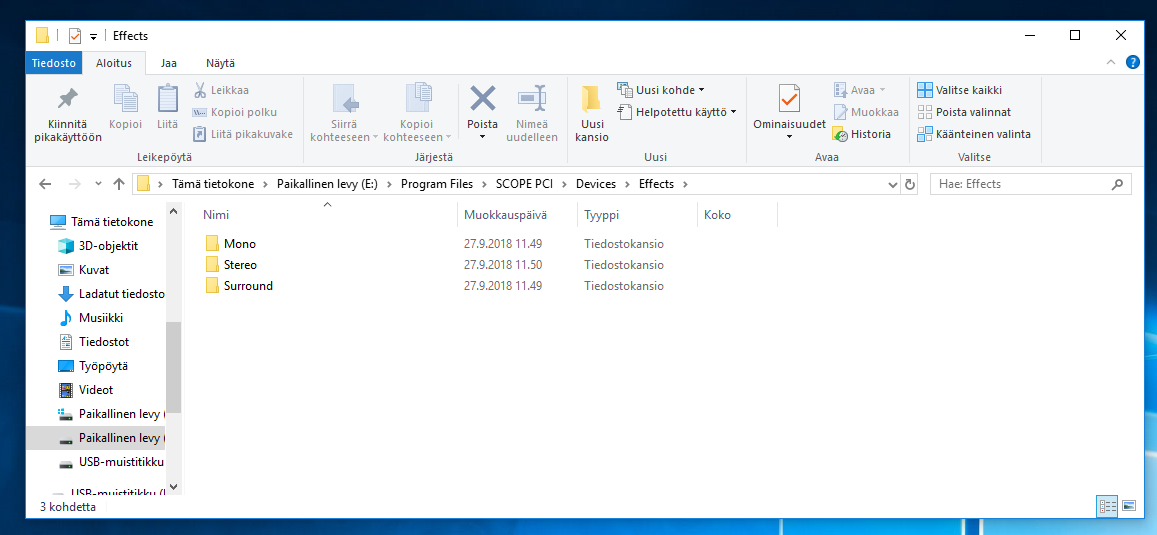Switch to details list view
The height and width of the screenshot is (535, 1157).
[x=1107, y=506]
